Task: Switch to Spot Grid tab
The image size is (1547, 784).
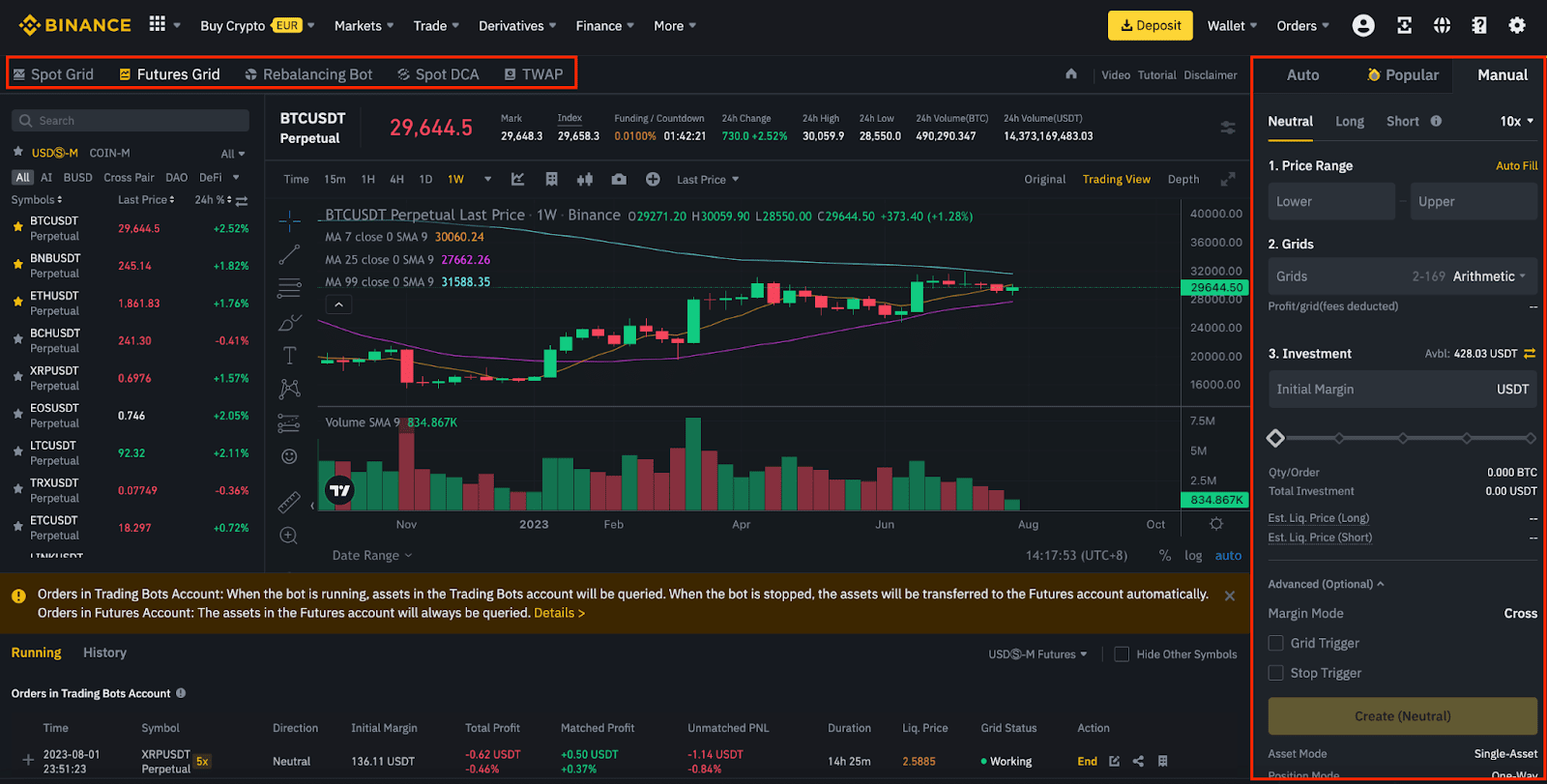Action: click(53, 74)
